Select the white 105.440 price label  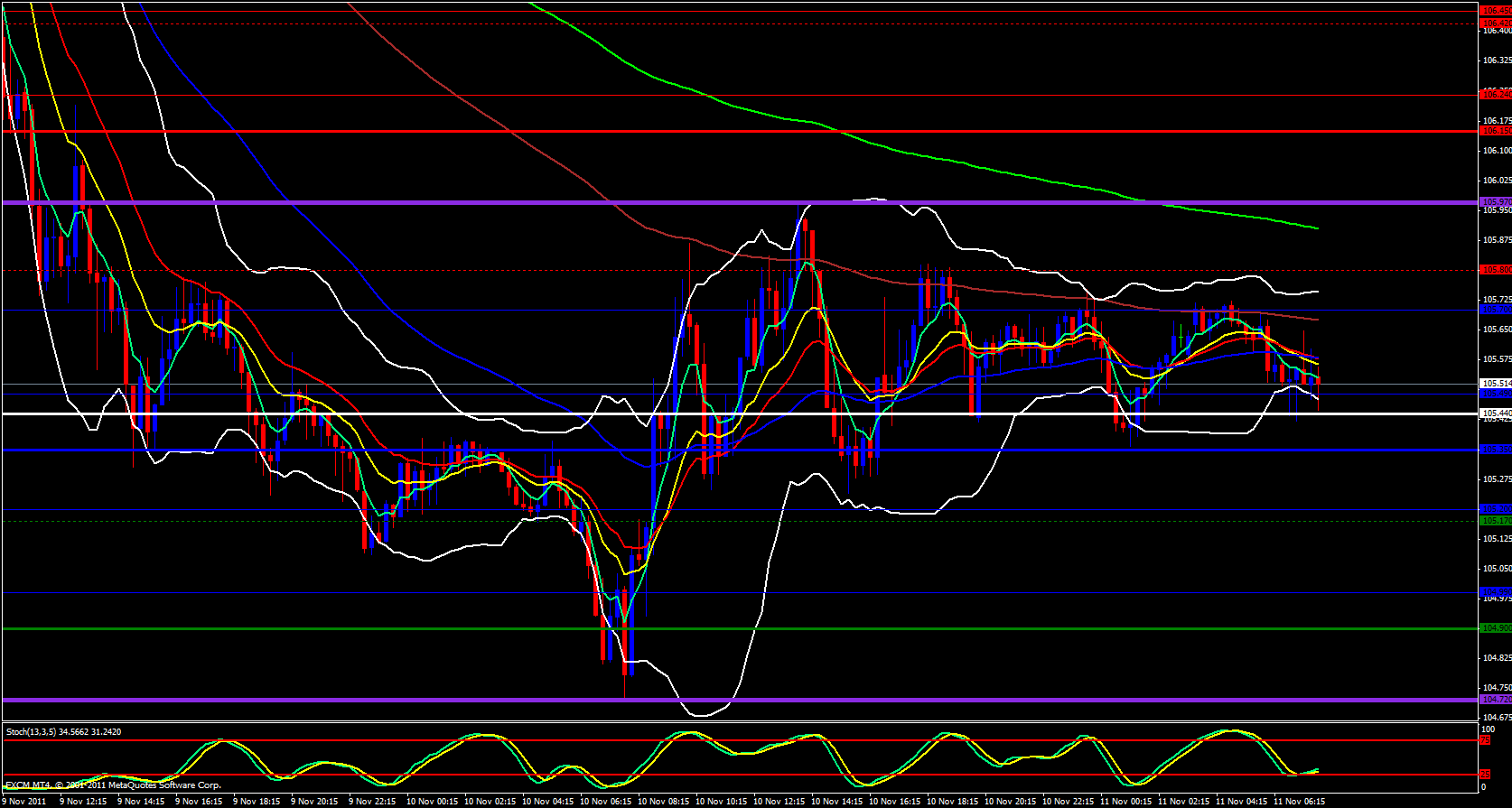point(1496,413)
